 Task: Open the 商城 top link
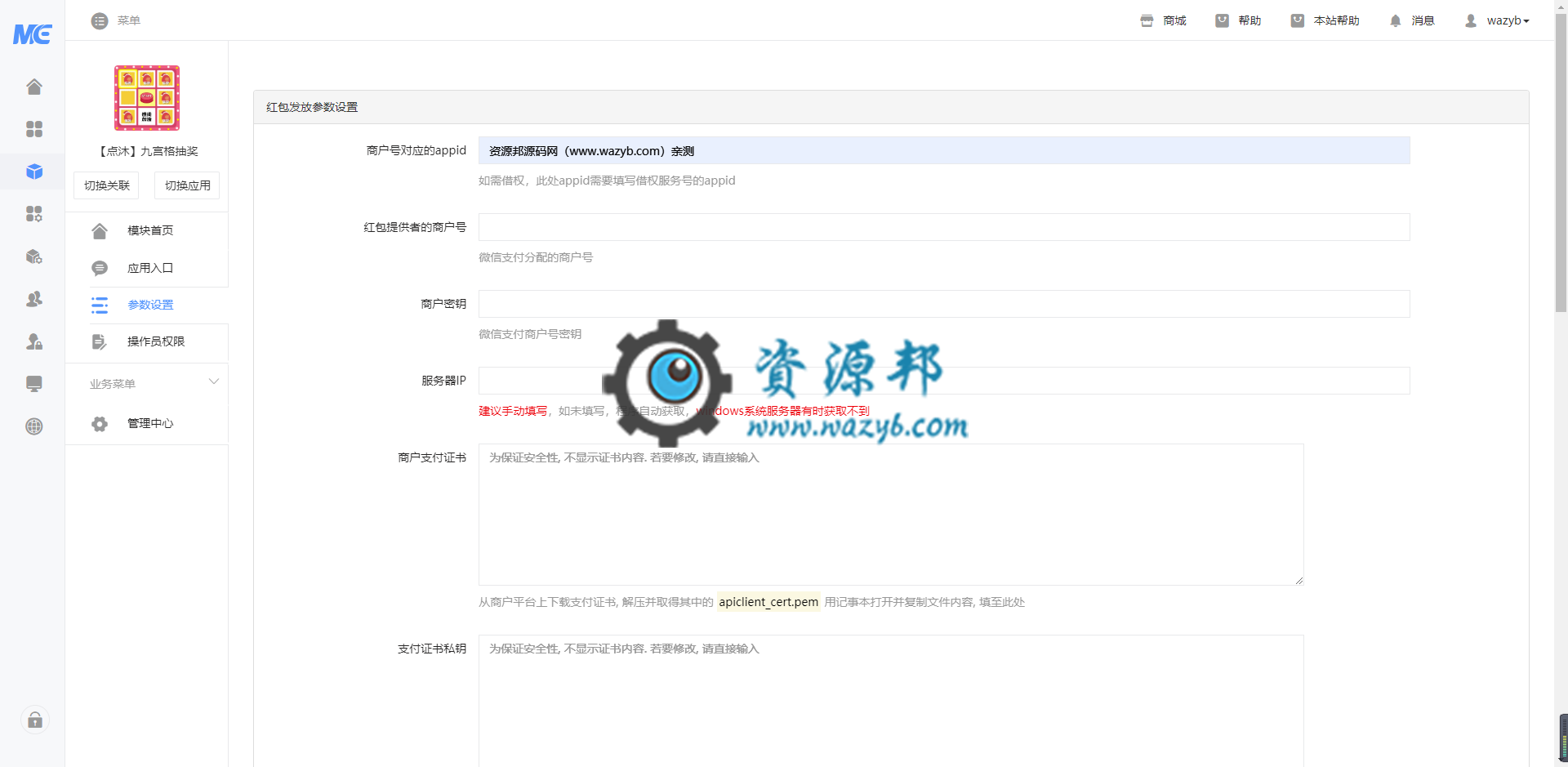click(1174, 20)
